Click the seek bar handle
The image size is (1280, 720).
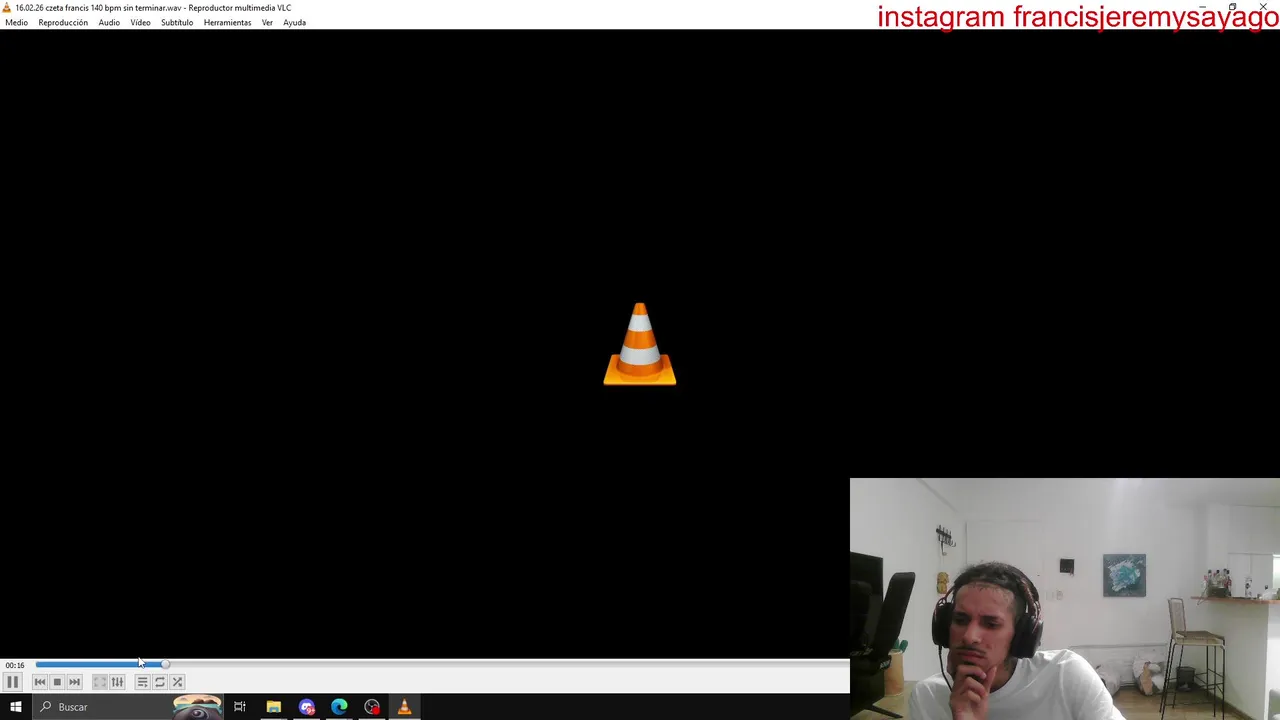pos(165,664)
